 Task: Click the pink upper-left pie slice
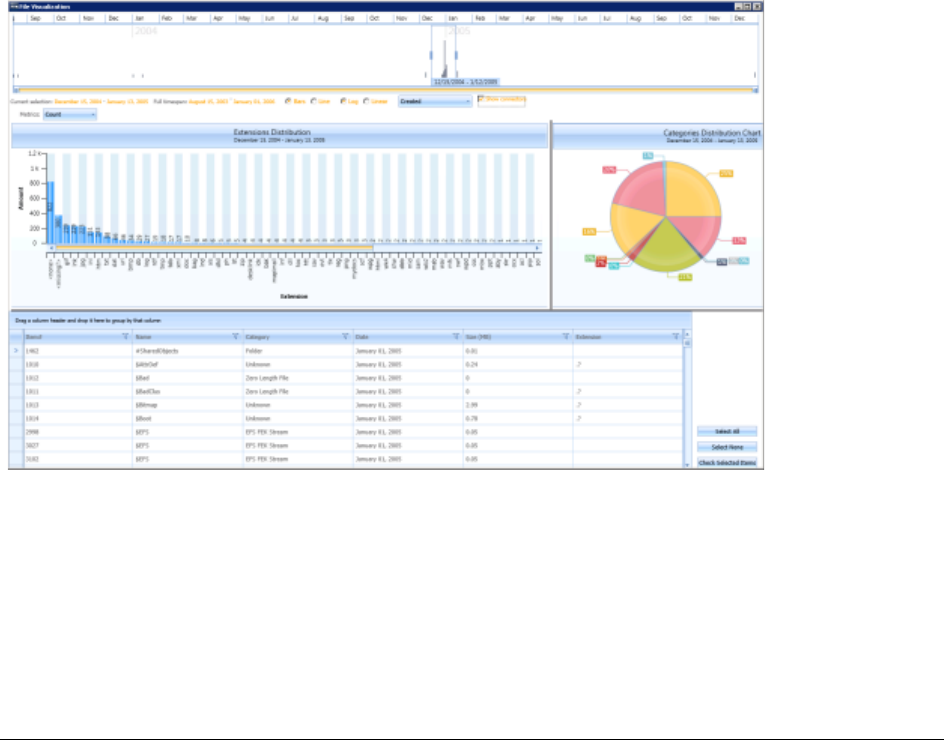click(641, 188)
